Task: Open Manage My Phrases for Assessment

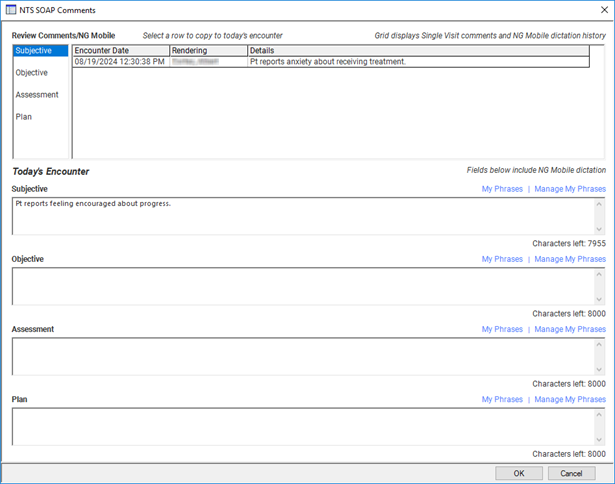Action: (570, 329)
